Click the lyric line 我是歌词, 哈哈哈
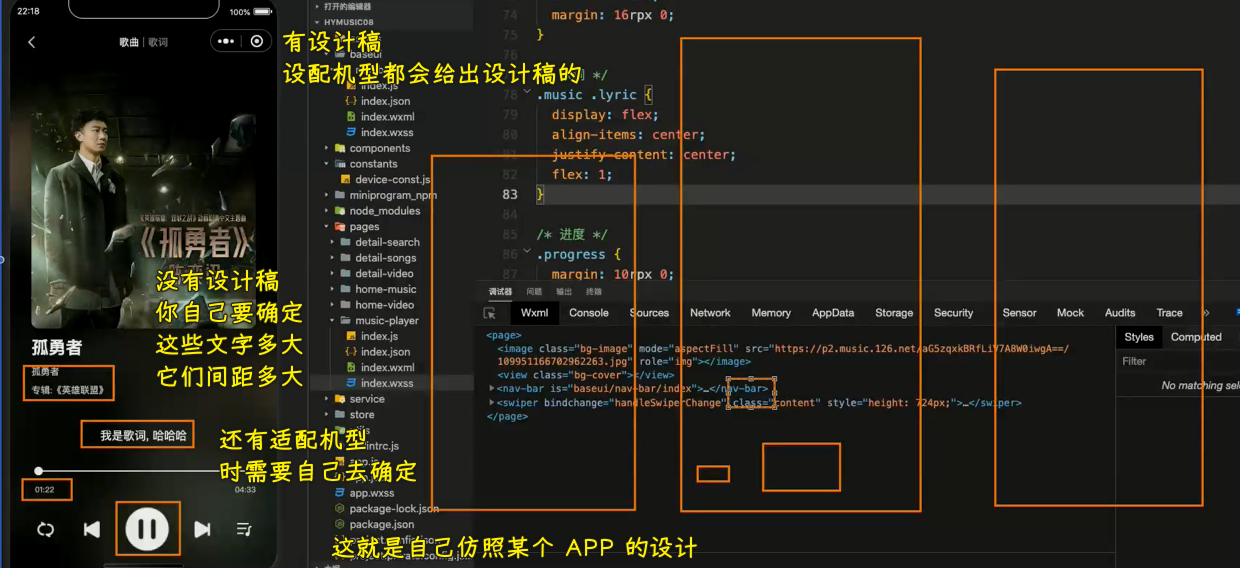The image size is (1240, 568). pos(143,435)
